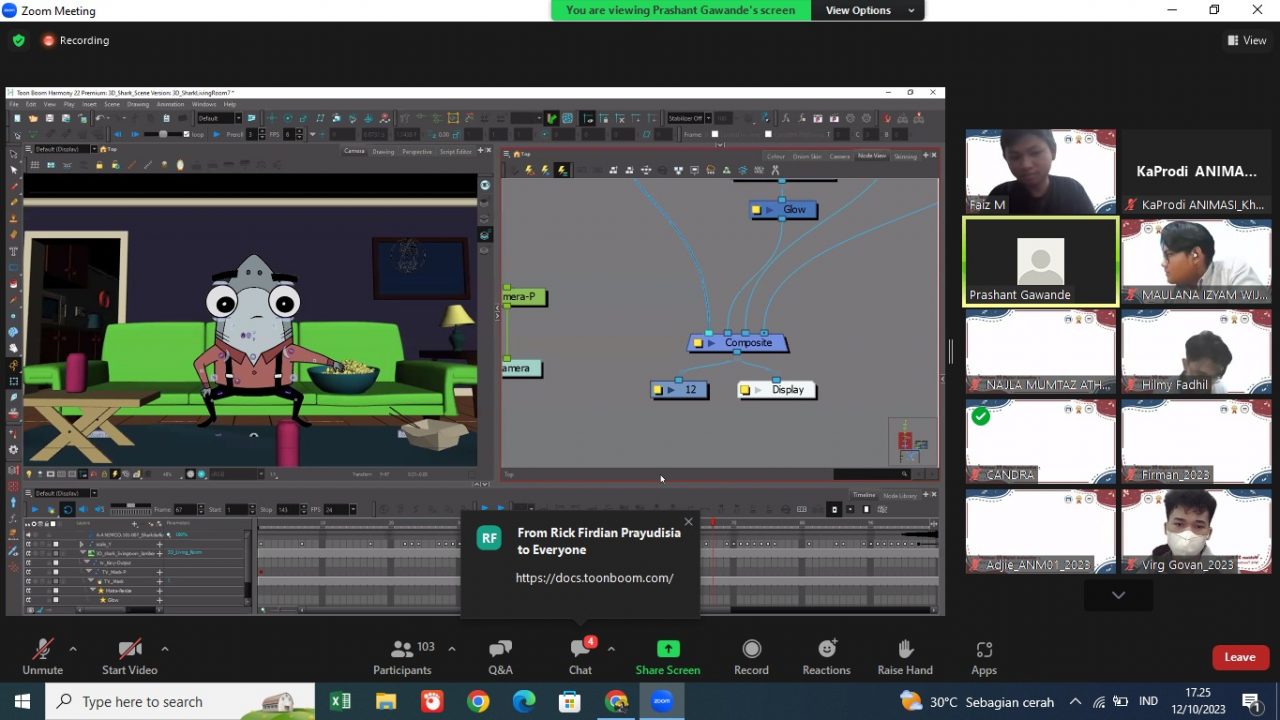Leave the meeting

(x=1239, y=657)
